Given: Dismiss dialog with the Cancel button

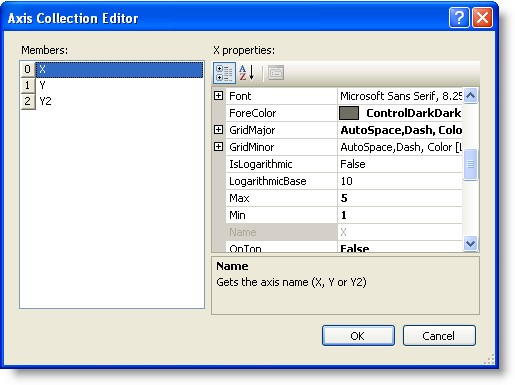Looking at the screenshot, I should 439,336.
